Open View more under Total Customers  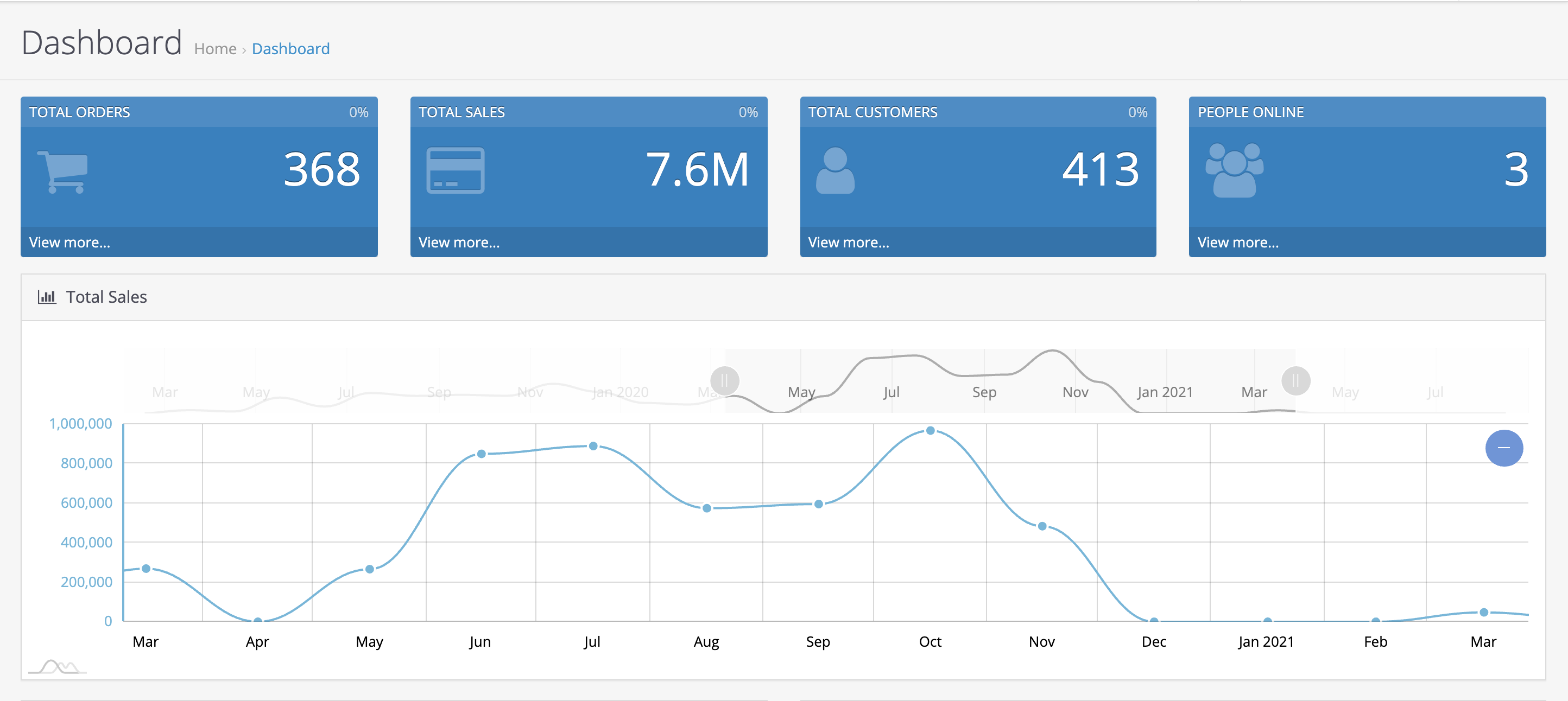pos(849,242)
